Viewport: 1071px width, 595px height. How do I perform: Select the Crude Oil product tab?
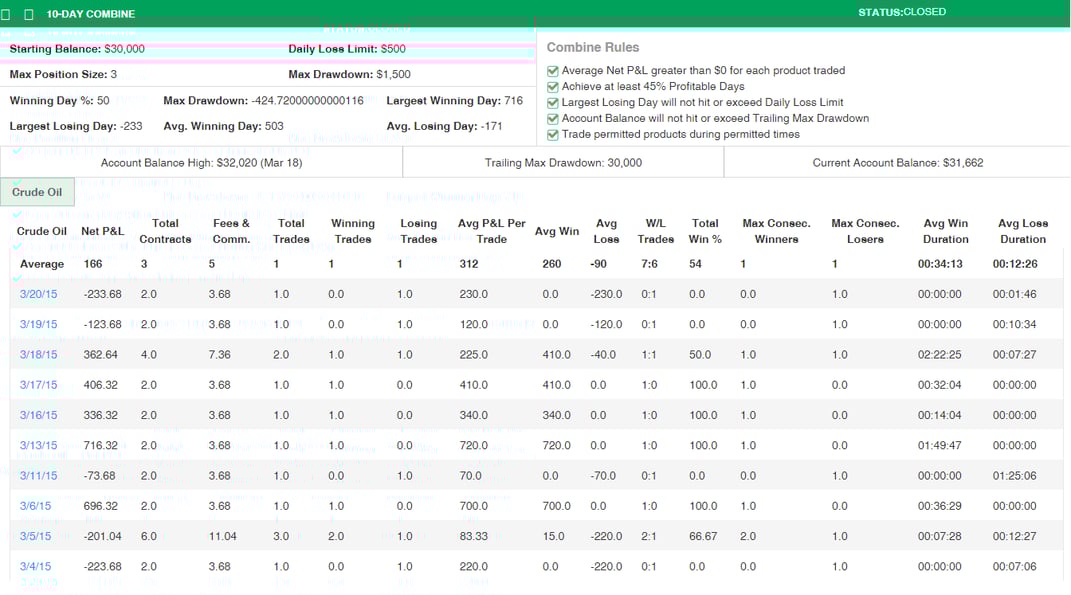(37, 192)
